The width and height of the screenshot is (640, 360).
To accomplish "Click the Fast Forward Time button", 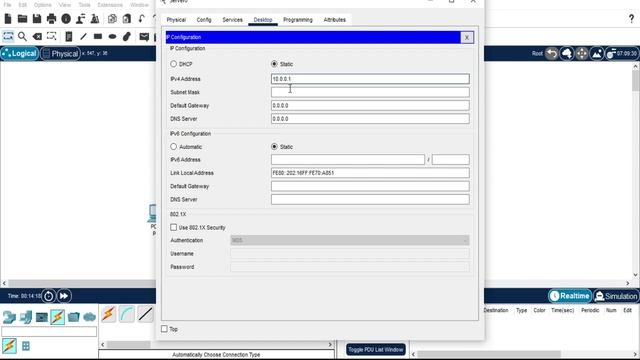I will click(64, 296).
